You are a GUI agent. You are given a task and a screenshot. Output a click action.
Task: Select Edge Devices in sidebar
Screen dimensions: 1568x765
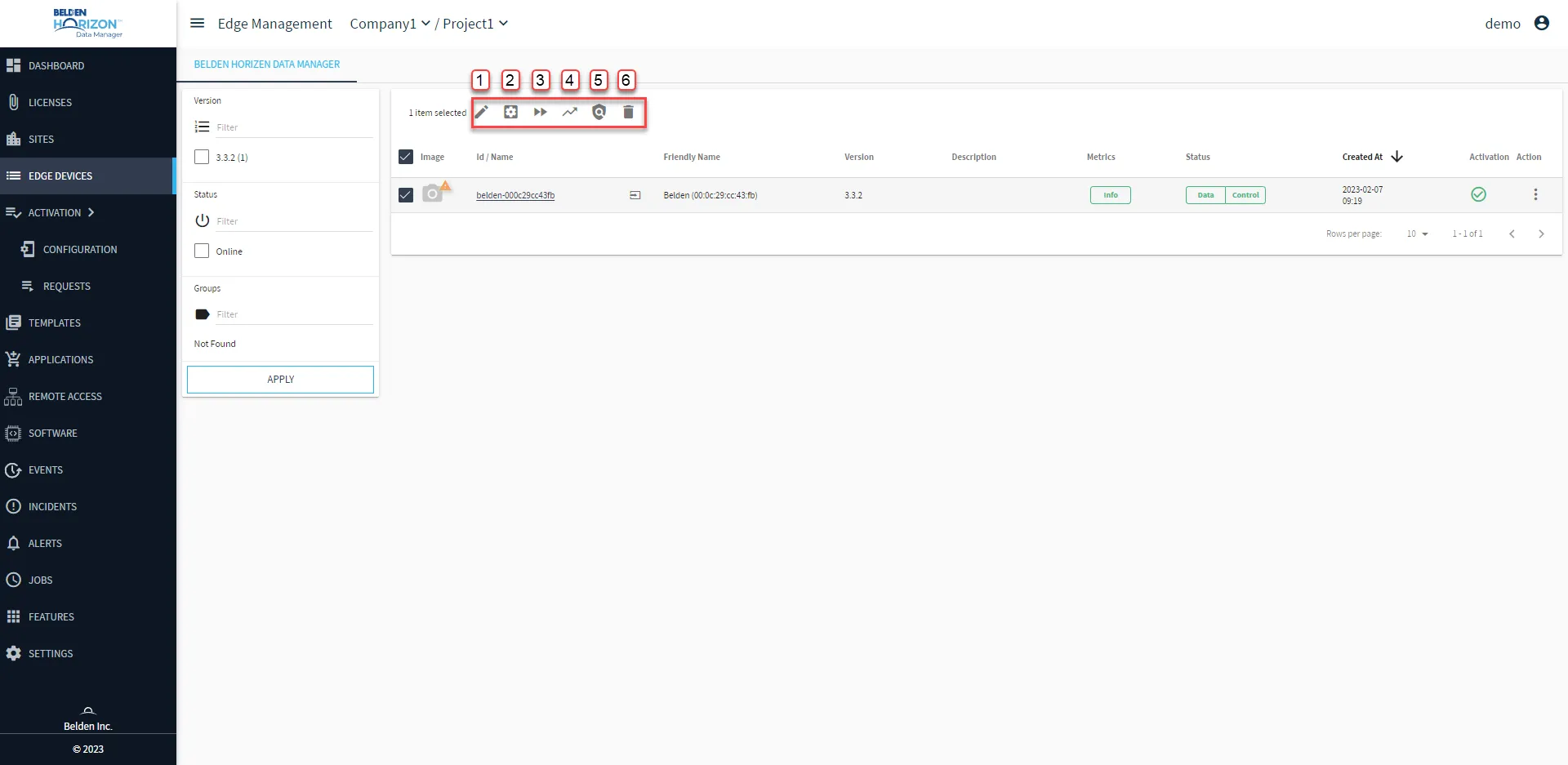point(87,176)
